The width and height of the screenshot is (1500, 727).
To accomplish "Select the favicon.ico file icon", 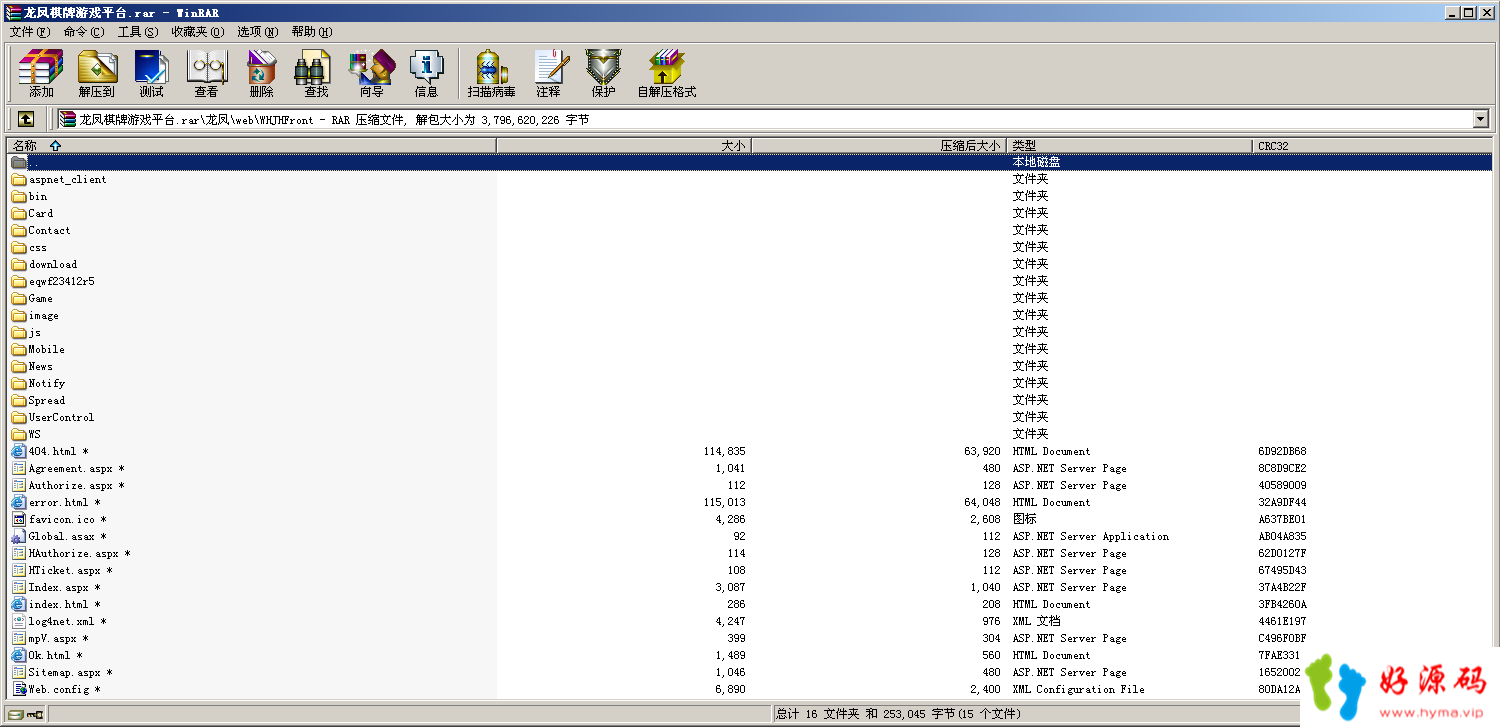I will (x=19, y=520).
